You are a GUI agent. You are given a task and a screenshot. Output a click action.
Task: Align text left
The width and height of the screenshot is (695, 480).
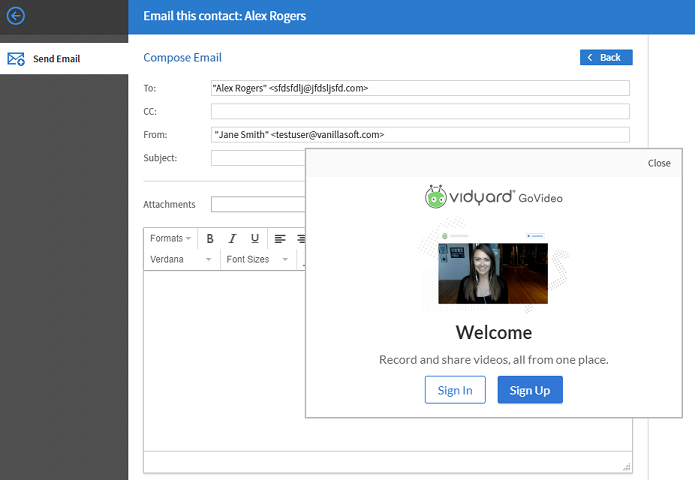coord(280,238)
